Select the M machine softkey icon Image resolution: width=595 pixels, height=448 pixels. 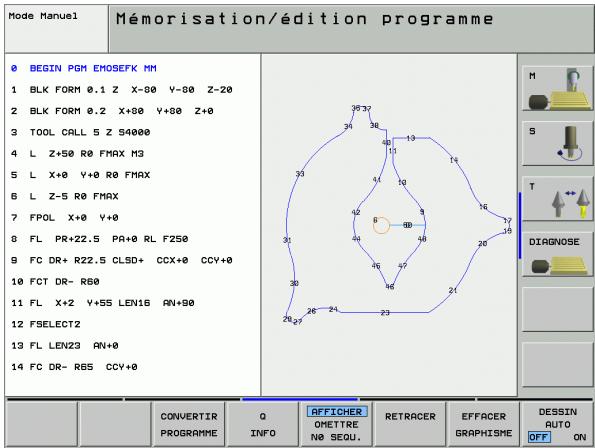(x=557, y=88)
